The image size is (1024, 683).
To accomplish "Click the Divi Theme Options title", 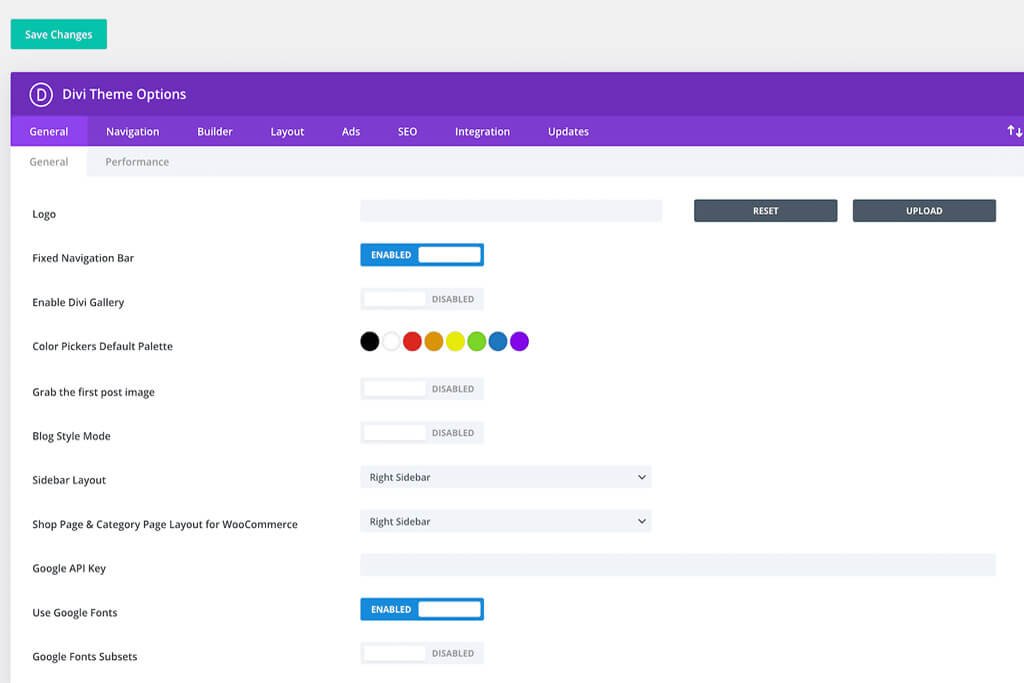I will pyautogui.click(x=124, y=94).
